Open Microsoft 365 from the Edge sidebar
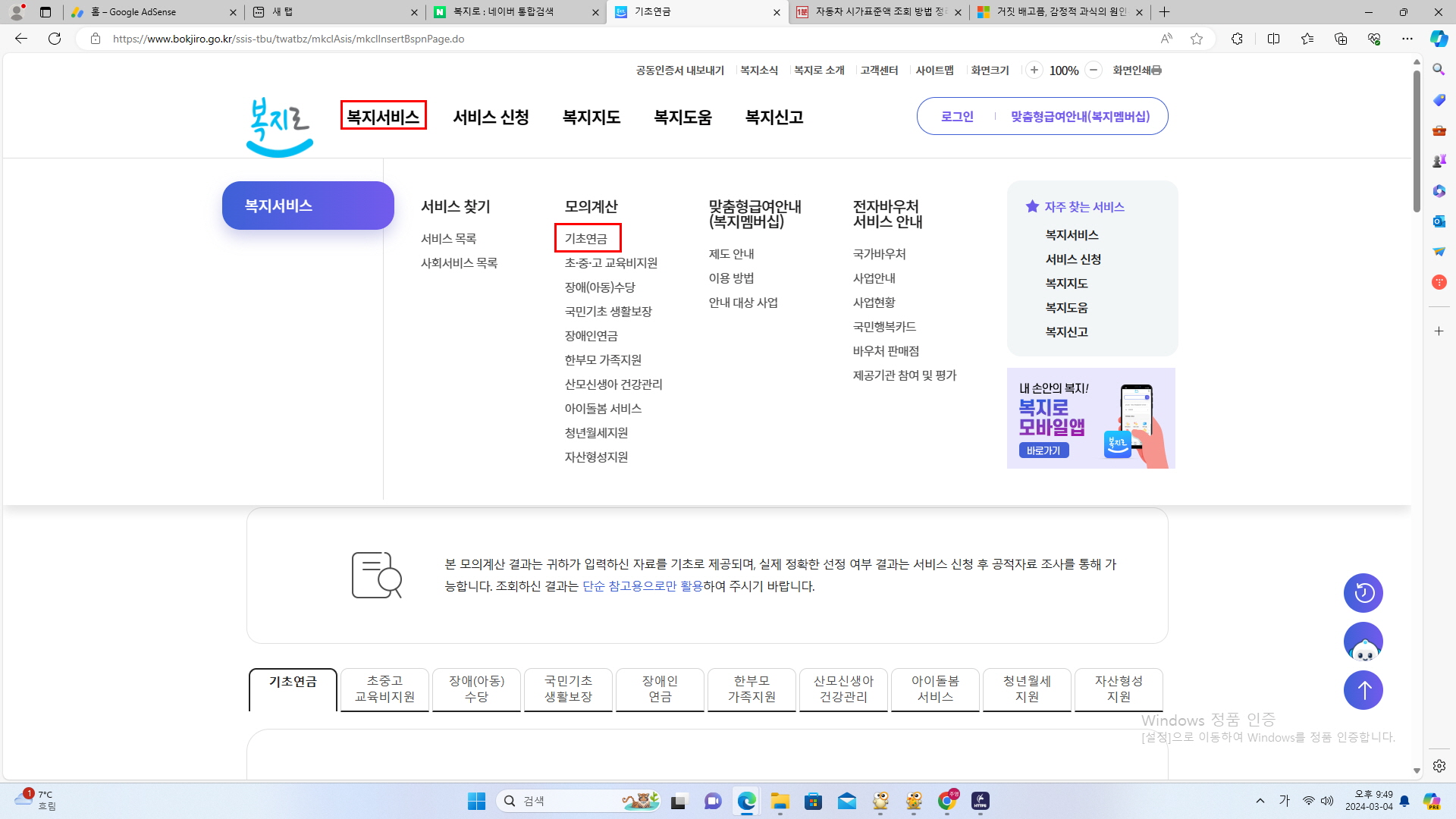 point(1439,191)
